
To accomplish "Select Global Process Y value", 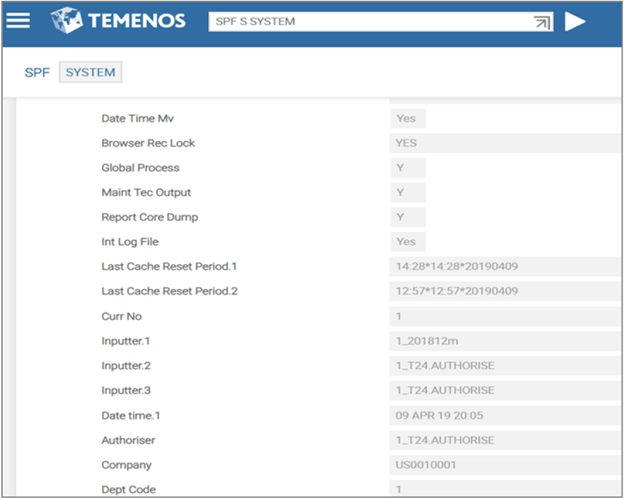I will tap(407, 168).
